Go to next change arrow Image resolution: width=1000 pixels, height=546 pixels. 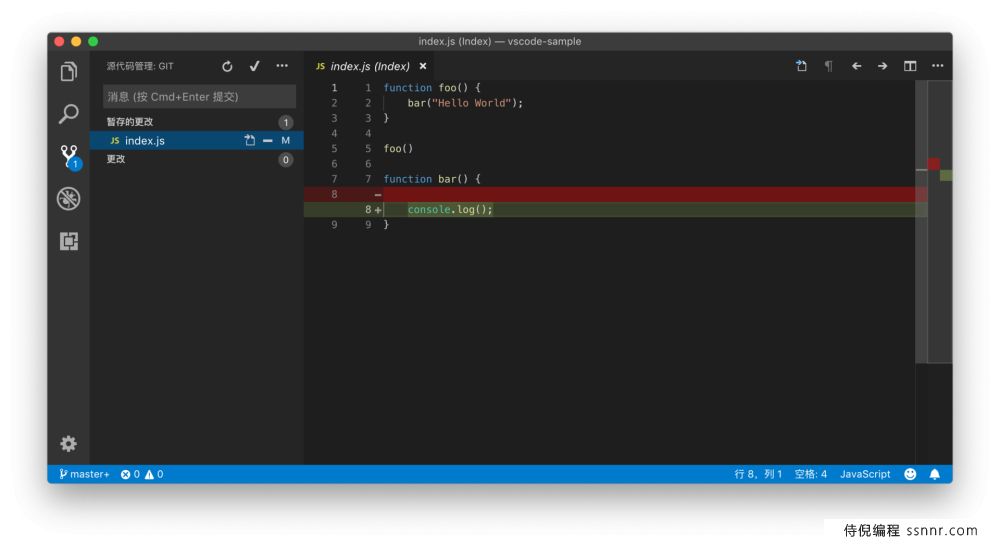point(882,66)
